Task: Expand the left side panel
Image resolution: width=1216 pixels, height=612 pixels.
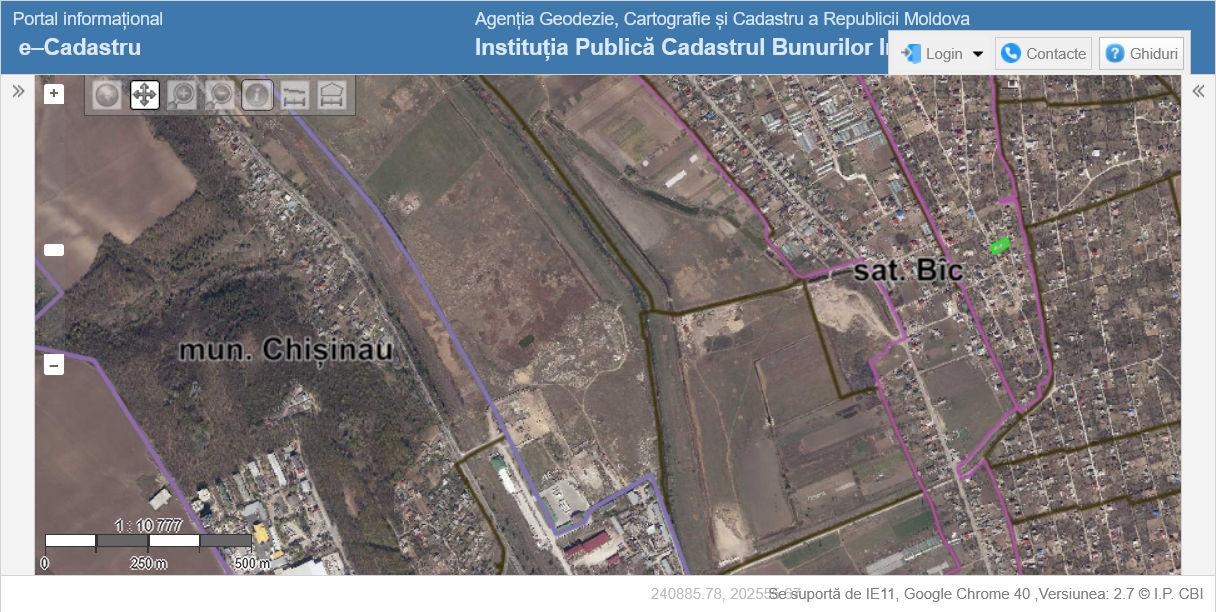Action: point(18,91)
